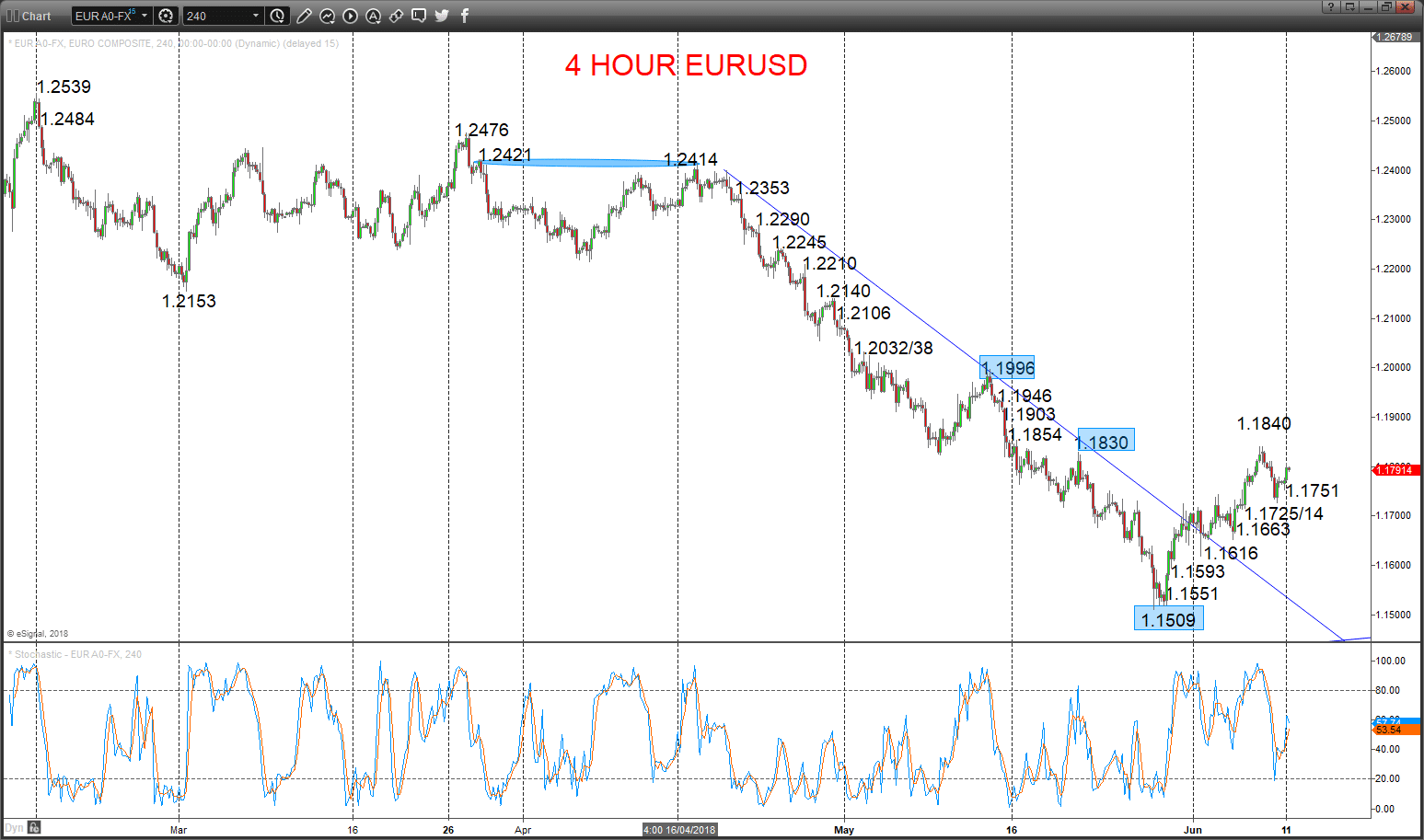The width and height of the screenshot is (1424, 840).
Task: Share chart via Twitter bird icon
Action: point(442,16)
